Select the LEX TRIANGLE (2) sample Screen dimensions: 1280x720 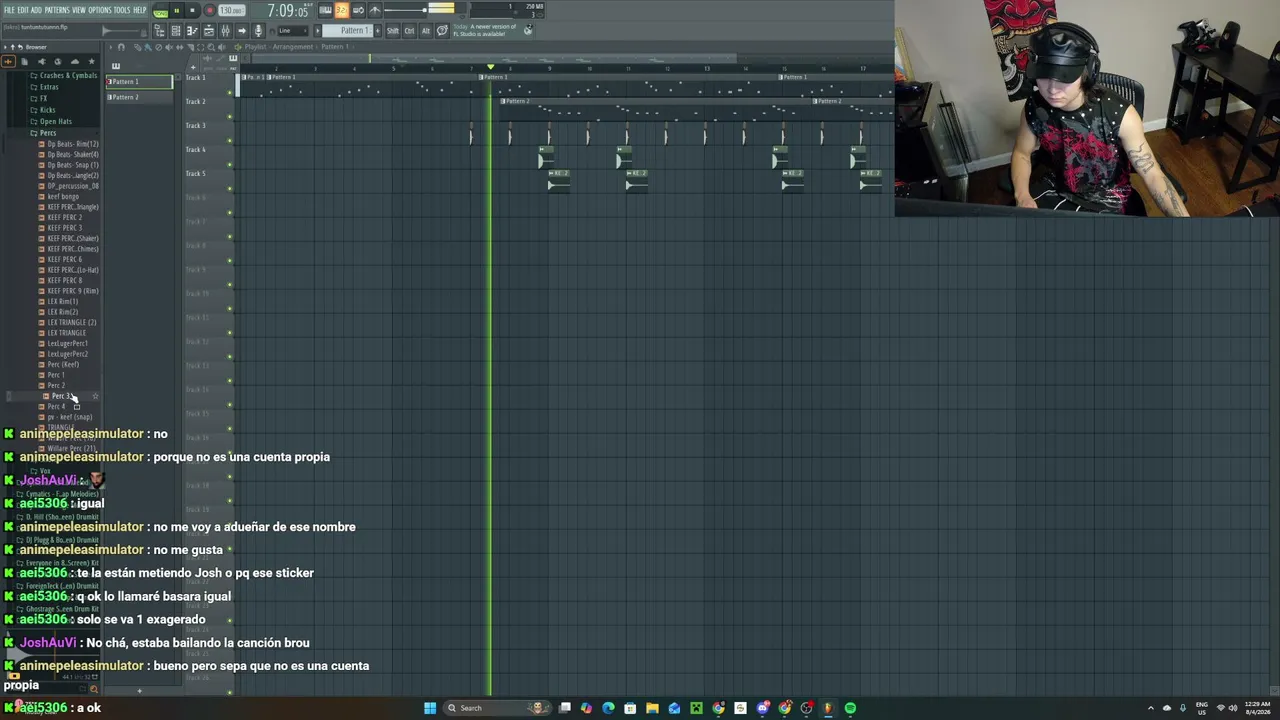[71, 322]
